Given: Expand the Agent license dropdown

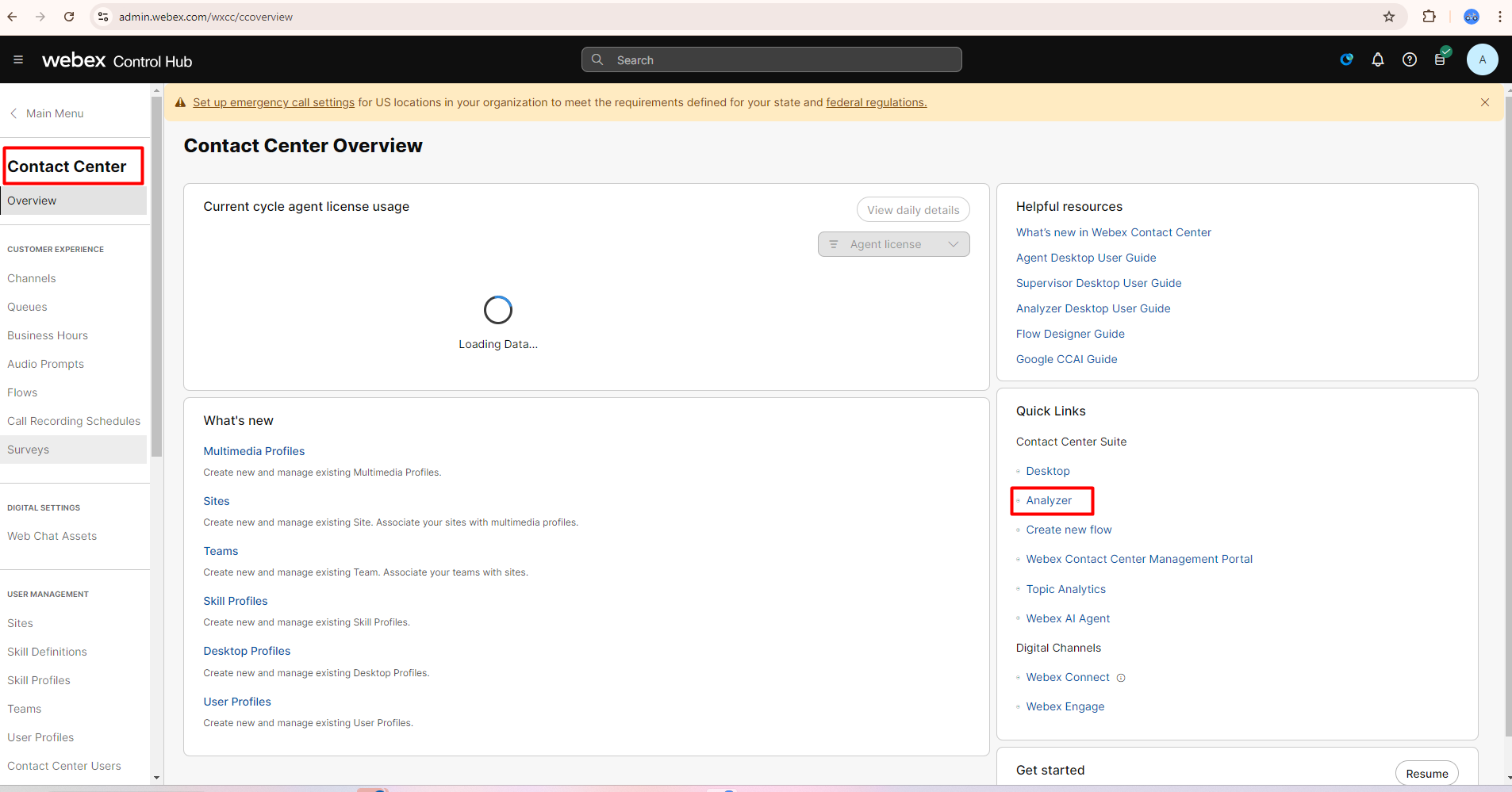Looking at the screenshot, I should pyautogui.click(x=893, y=244).
